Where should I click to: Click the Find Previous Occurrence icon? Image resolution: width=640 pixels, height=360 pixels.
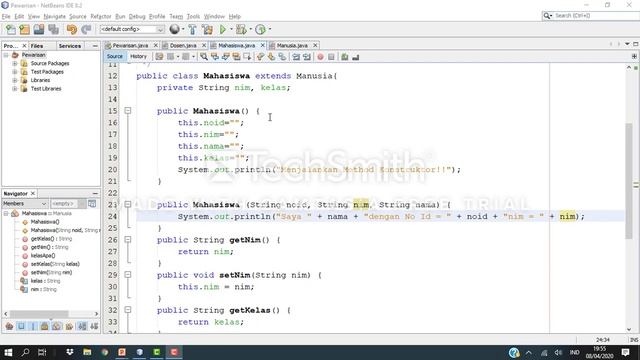pyautogui.click(x=215, y=57)
